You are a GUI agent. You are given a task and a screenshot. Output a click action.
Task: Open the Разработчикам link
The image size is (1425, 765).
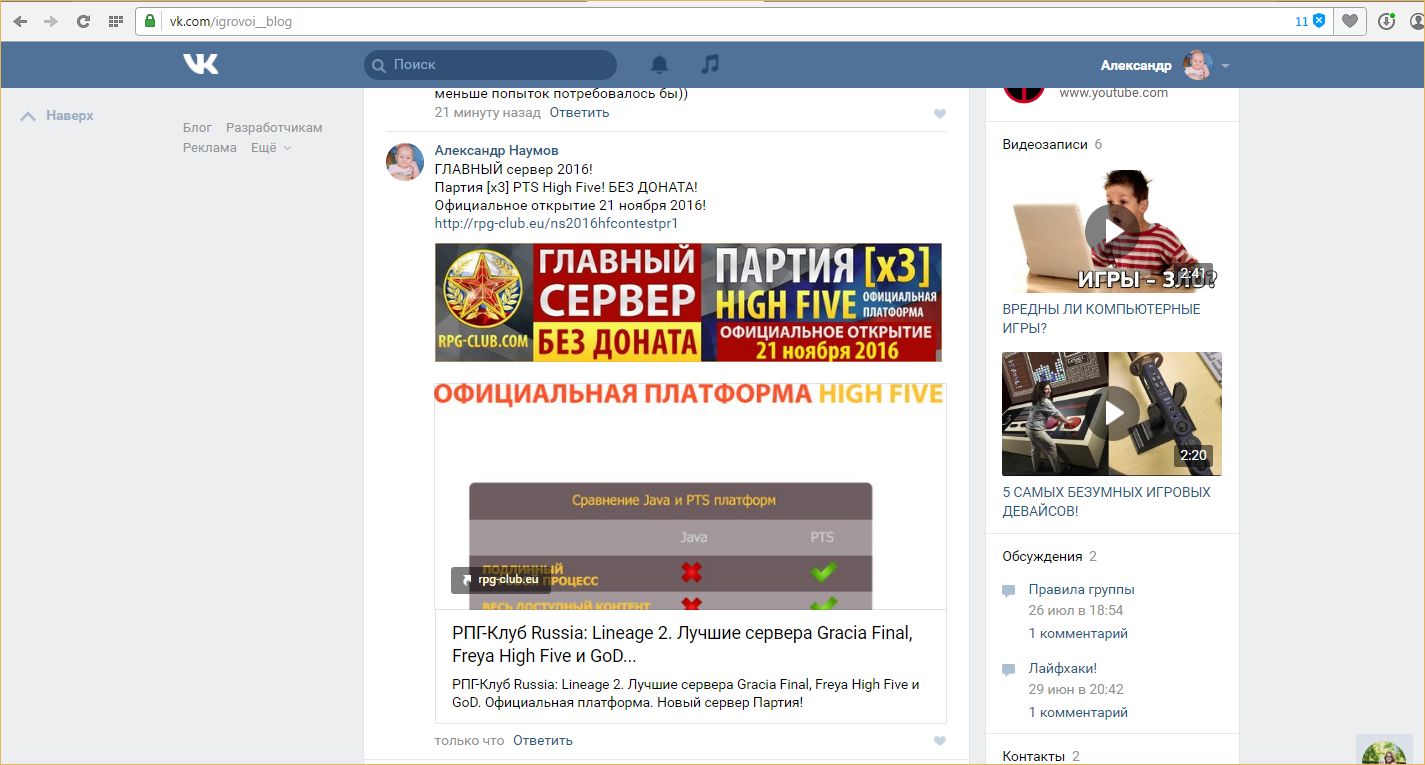274,128
